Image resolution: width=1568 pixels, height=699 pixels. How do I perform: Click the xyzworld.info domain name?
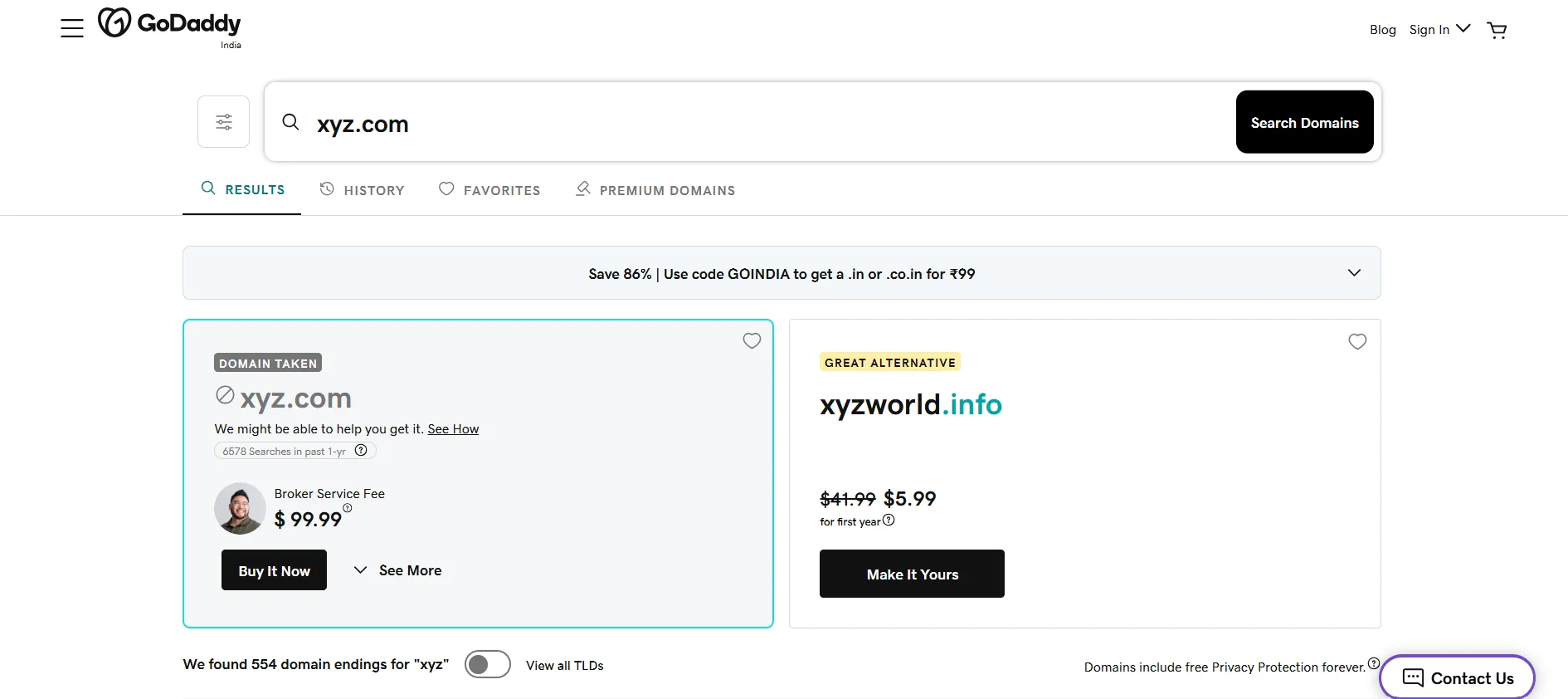click(x=911, y=404)
